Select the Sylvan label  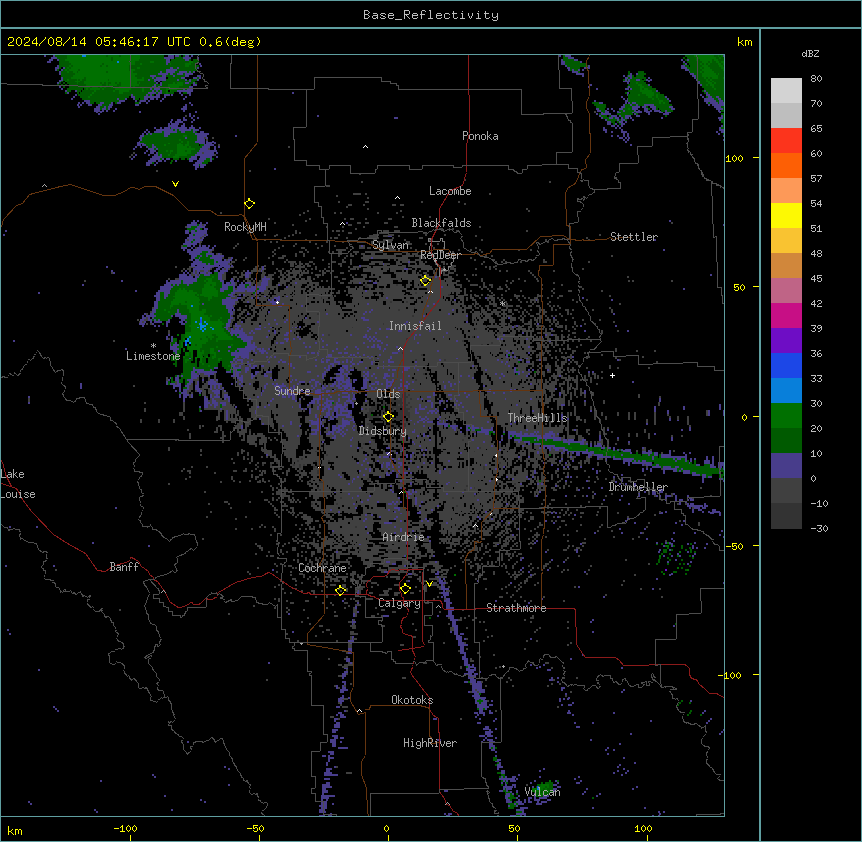coord(390,245)
